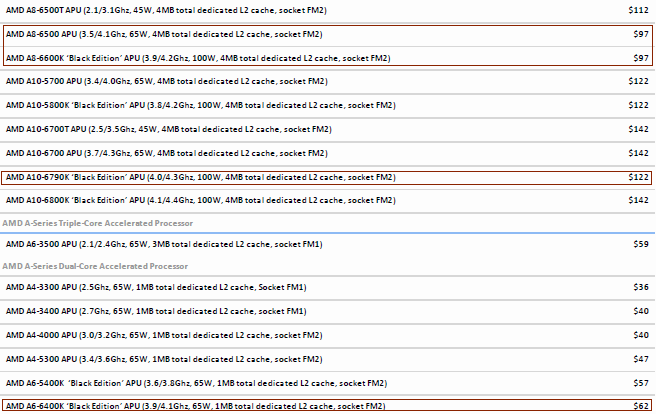Select the AMD A4-3400 APU row
This screenshot has width=656, height=414.
pyautogui.click(x=156, y=311)
